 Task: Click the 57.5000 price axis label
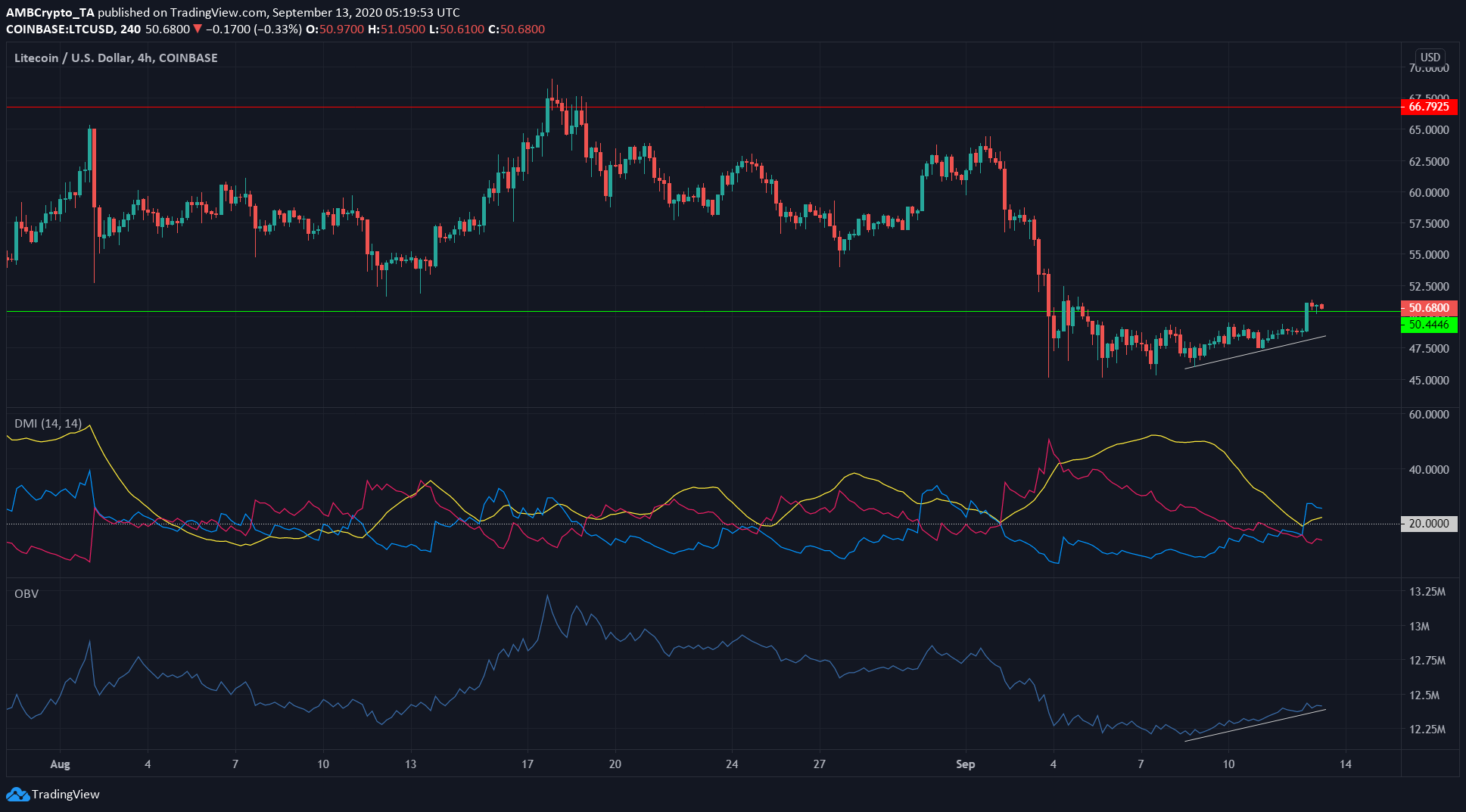pyautogui.click(x=1429, y=224)
